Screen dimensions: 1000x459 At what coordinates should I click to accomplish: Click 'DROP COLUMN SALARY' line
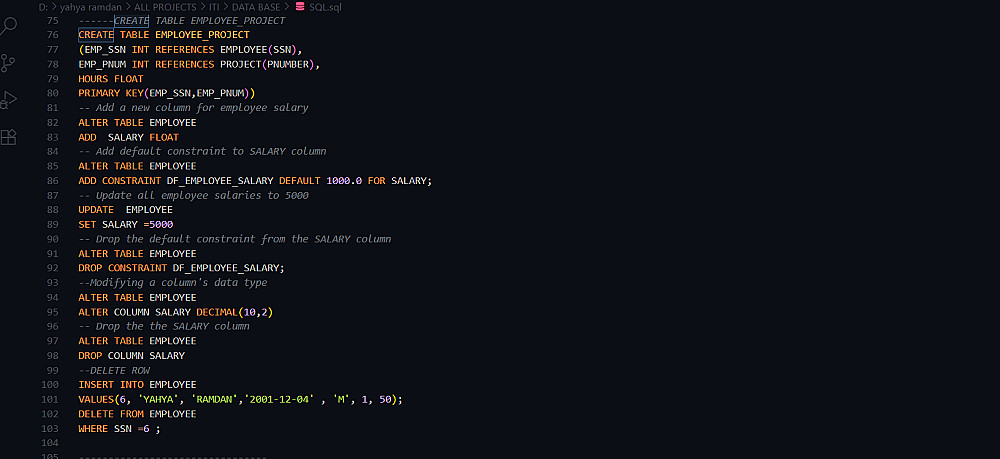click(x=131, y=356)
